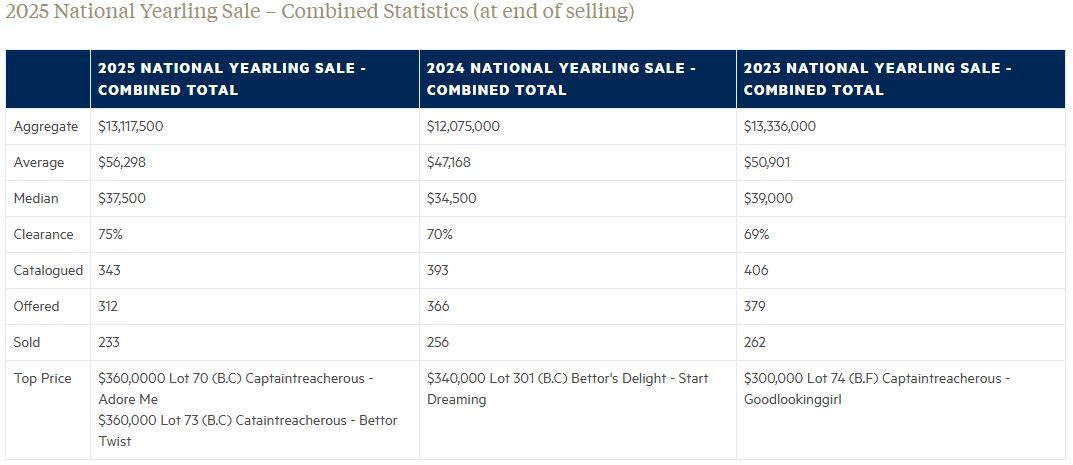Select the Average row label
The width and height of the screenshot is (1073, 465).
coord(39,163)
